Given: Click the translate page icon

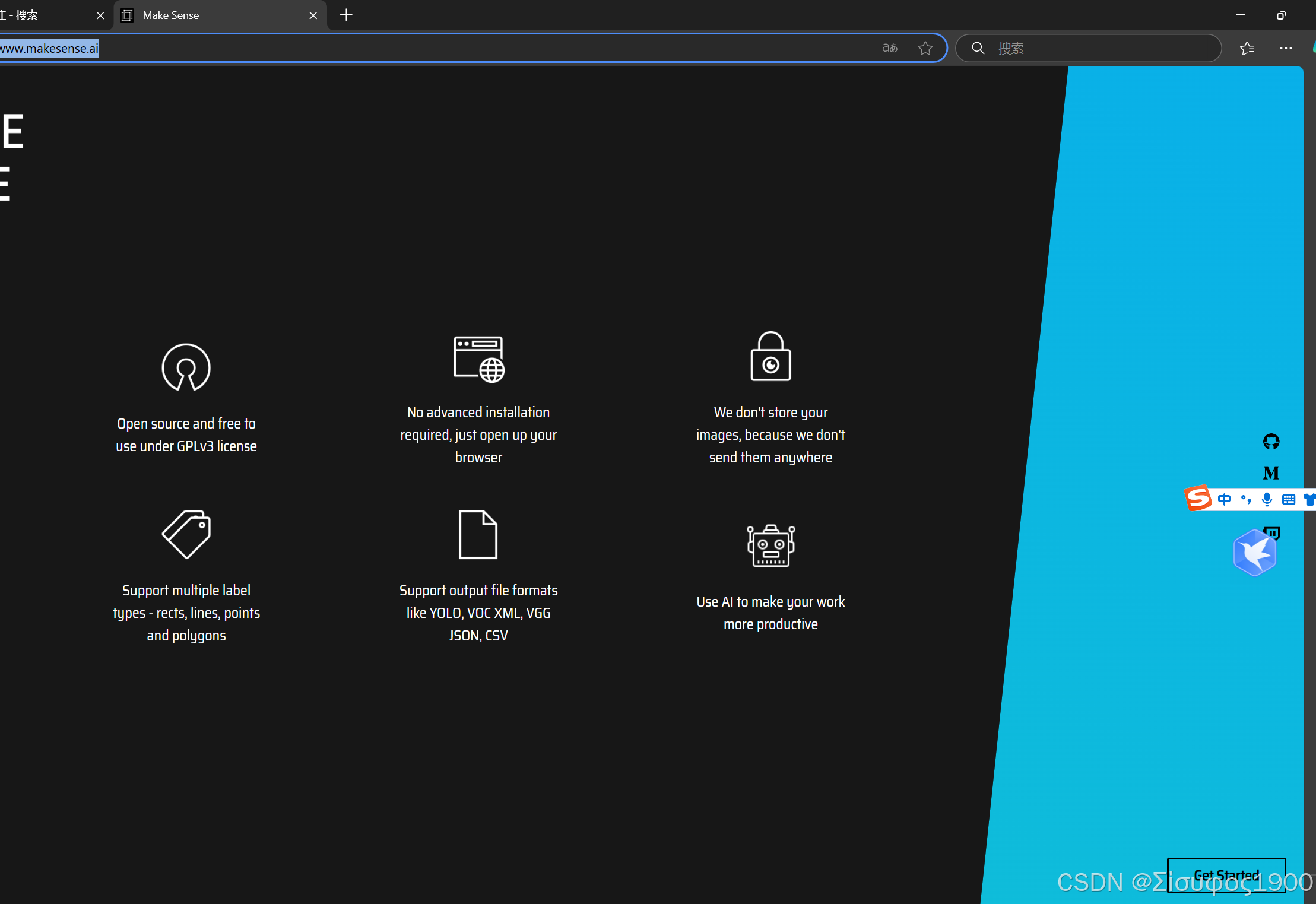Looking at the screenshot, I should click(x=889, y=48).
